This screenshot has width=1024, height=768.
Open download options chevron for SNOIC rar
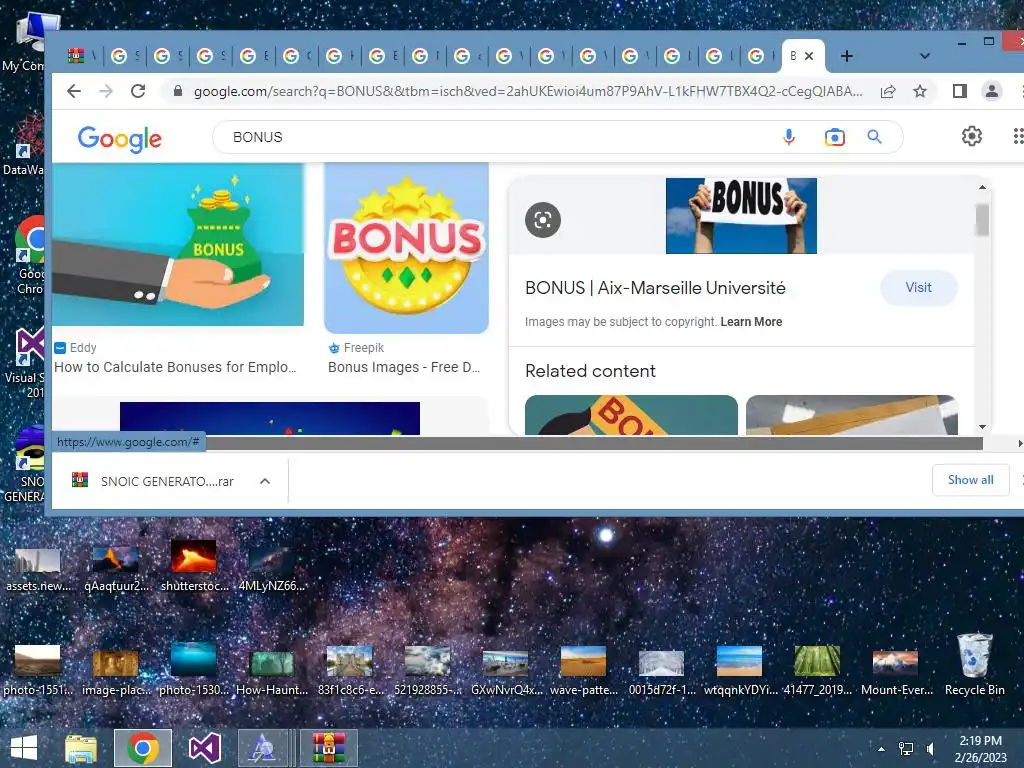tap(264, 481)
